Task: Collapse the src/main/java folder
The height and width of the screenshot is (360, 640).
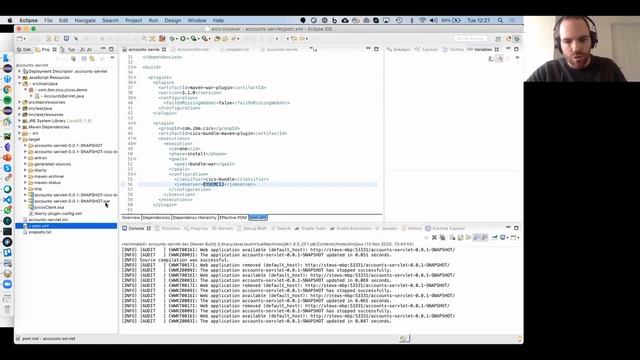Action: [19, 83]
